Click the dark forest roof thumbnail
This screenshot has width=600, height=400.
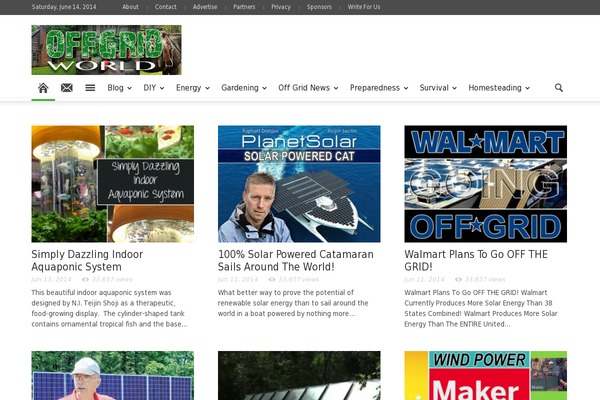[x=299, y=376]
